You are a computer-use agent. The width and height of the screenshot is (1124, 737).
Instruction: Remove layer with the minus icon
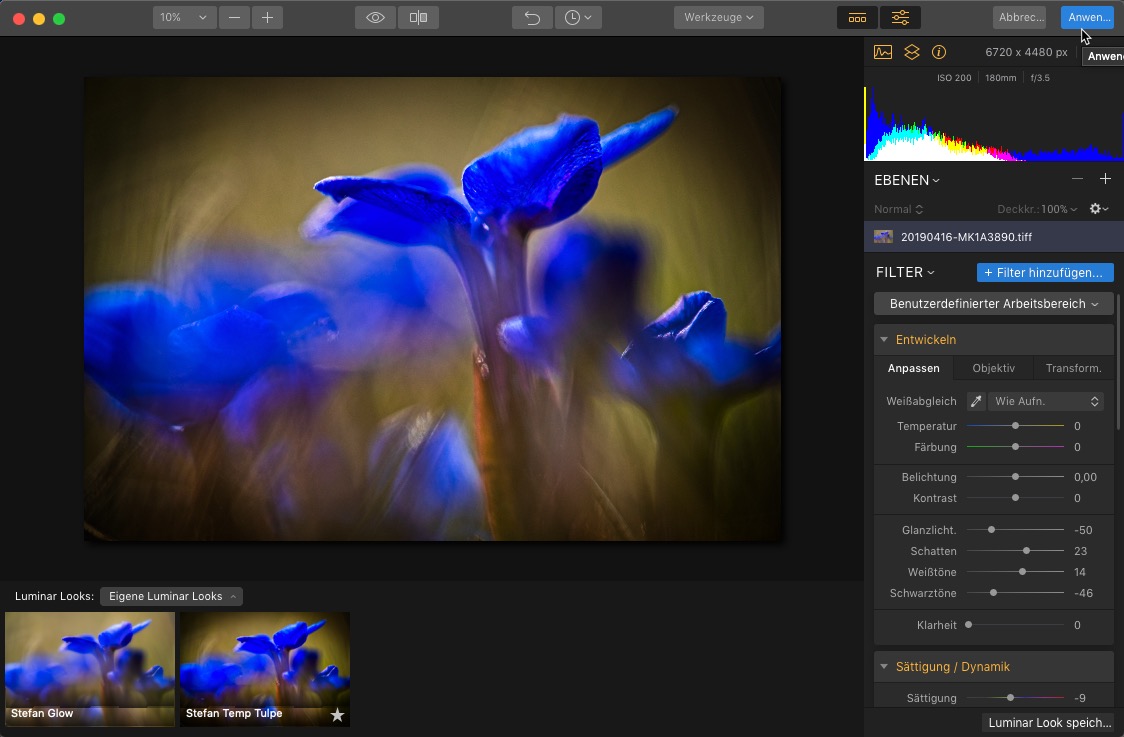click(x=1077, y=180)
